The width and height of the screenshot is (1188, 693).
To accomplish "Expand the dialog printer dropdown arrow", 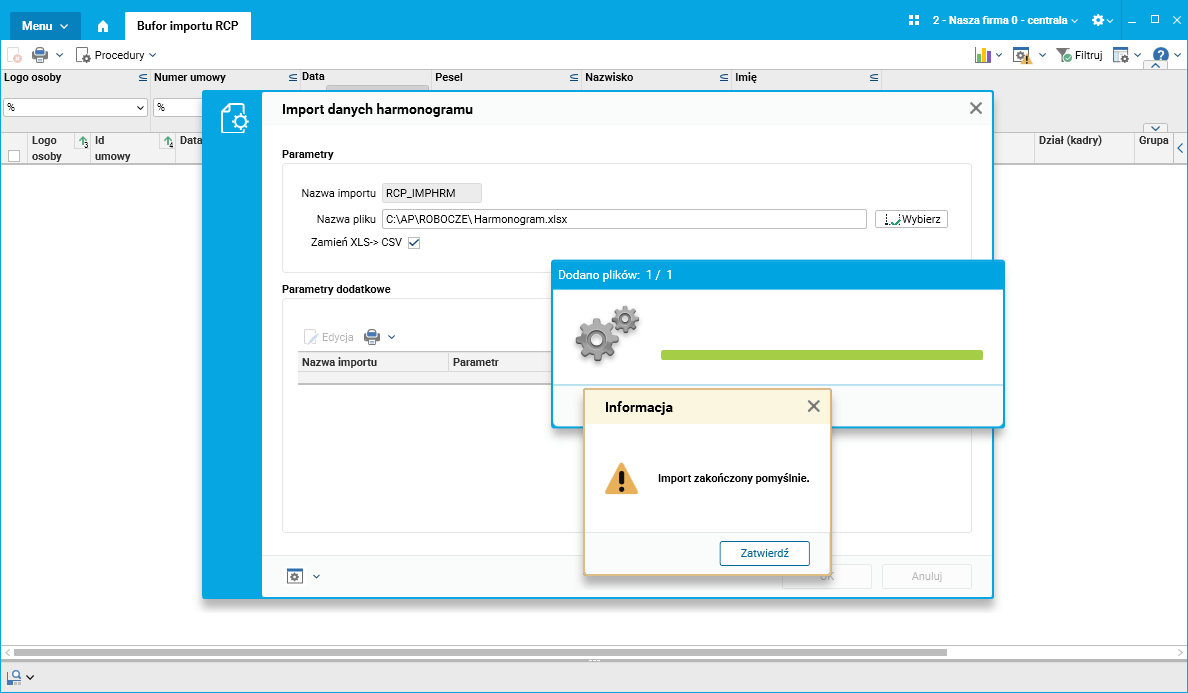I will (x=392, y=337).
